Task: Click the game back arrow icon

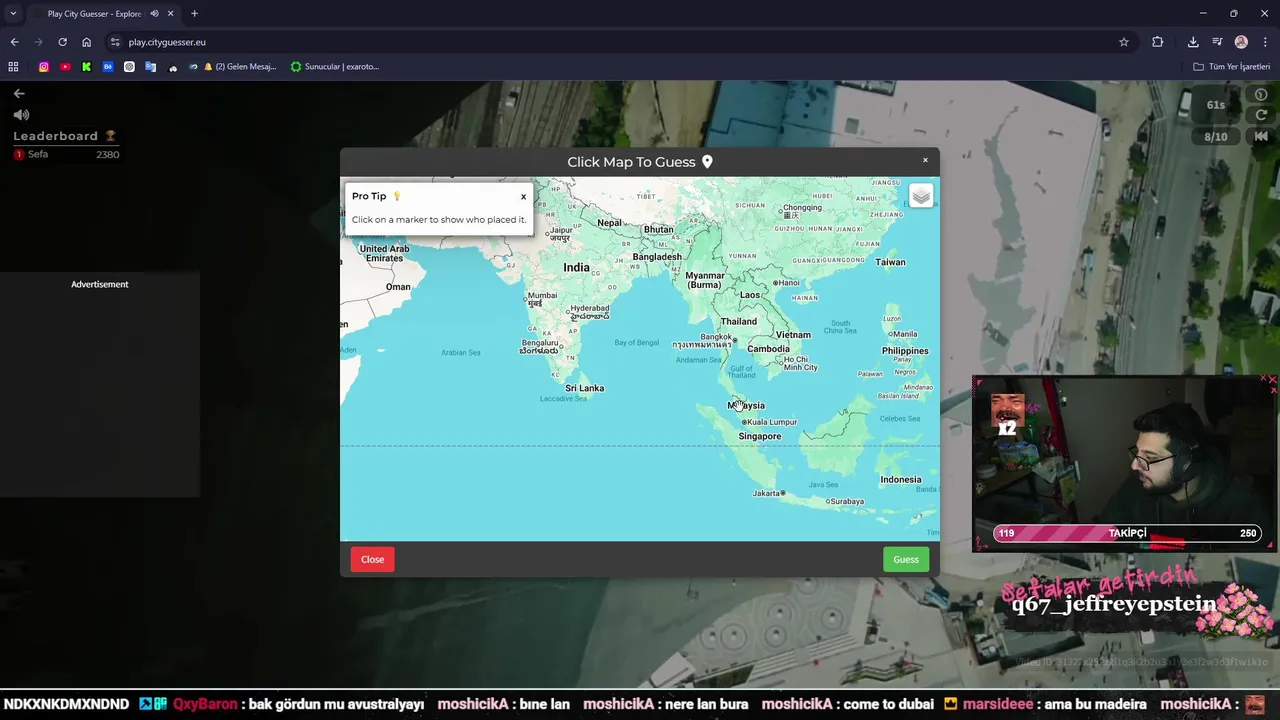Action: pos(19,93)
